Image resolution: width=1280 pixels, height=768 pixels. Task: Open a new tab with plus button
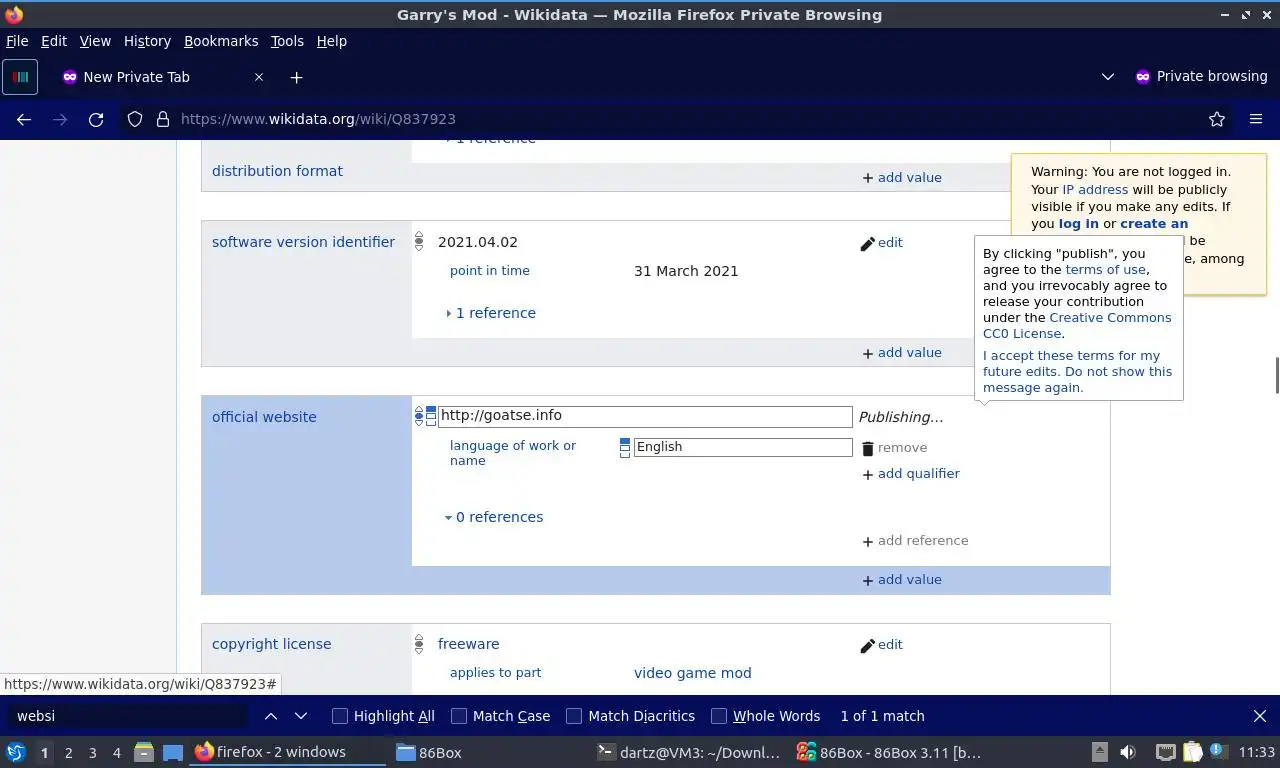(x=296, y=77)
